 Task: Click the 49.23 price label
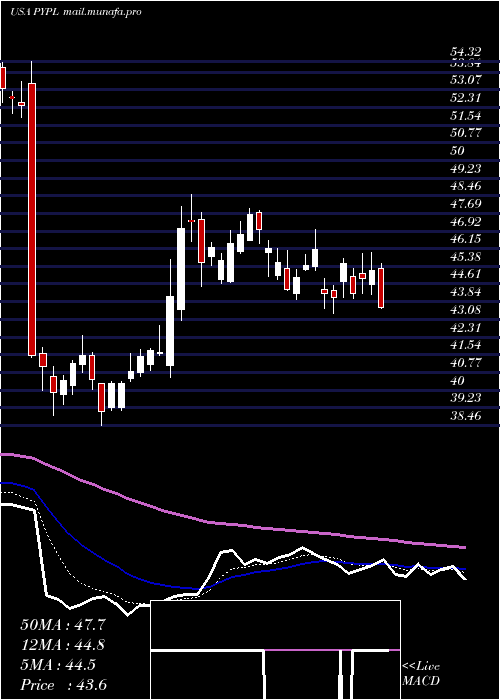466,168
